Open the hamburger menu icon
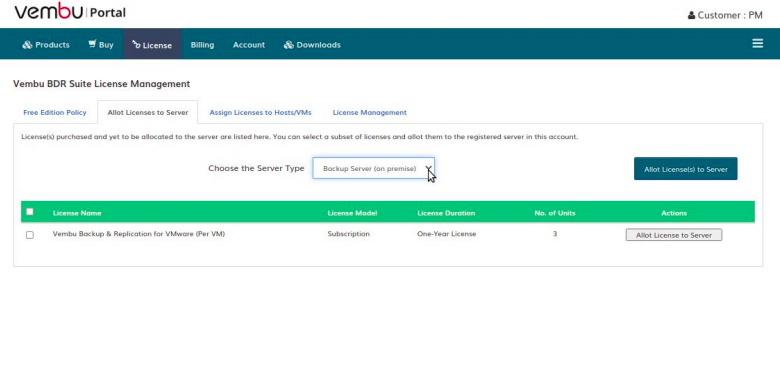Image resolution: width=780 pixels, height=370 pixels. point(758,44)
